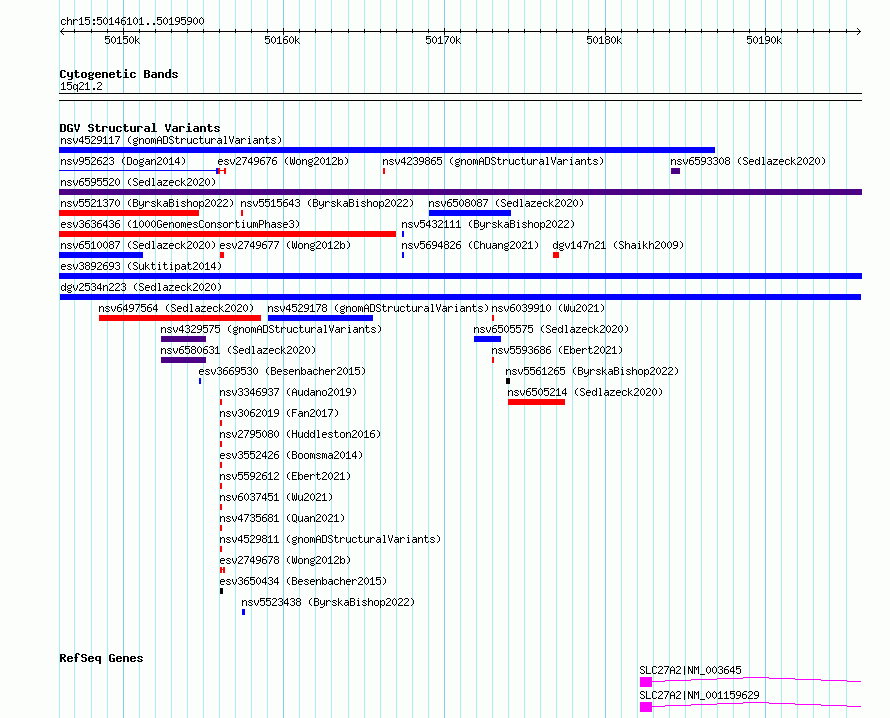The image size is (890, 718).
Task: Click nsv6505214 (Sedlazeck2020) label
Action: coord(585,392)
